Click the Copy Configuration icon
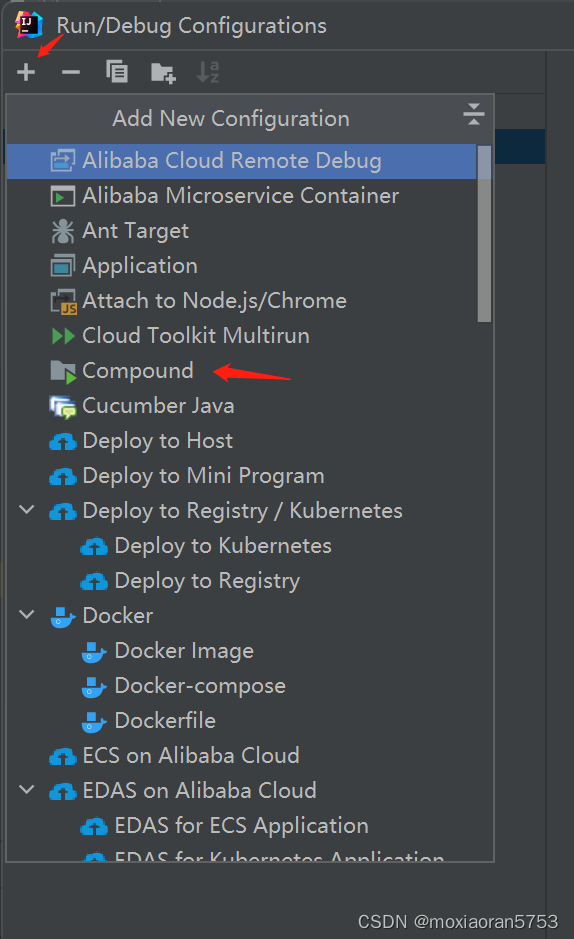The image size is (574, 939). [117, 72]
